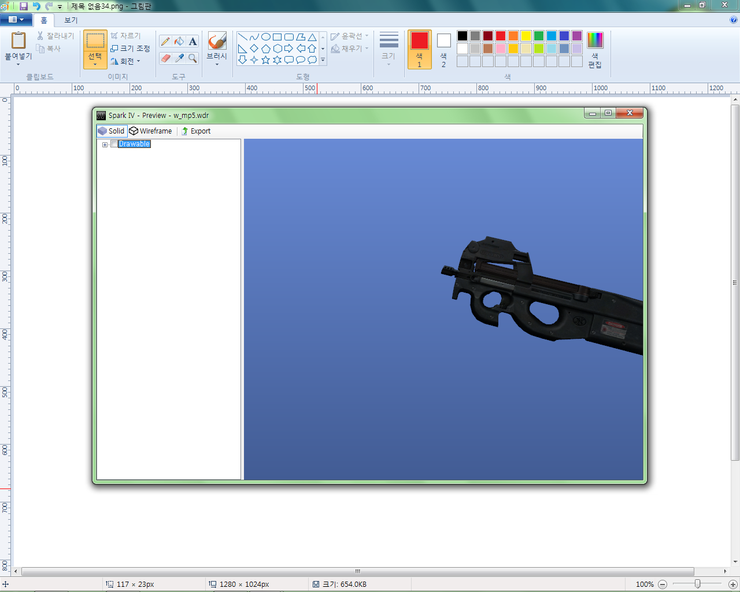Viewport: 740px width, 592px height.
Task: Click the 100% zoom level text
Action: pos(645,584)
